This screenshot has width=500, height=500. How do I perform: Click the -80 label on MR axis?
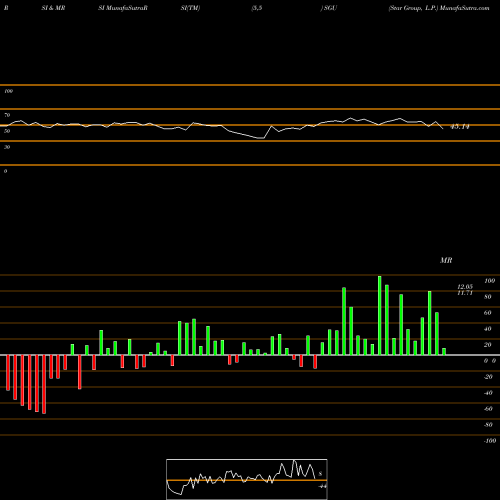[488, 425]
